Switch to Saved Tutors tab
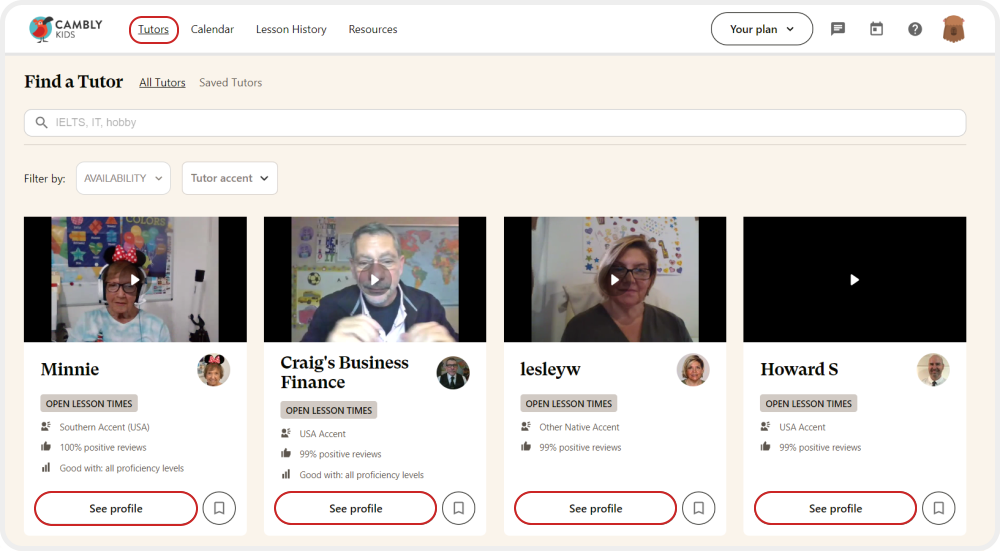Viewport: 1000px width, 551px height. [230, 83]
